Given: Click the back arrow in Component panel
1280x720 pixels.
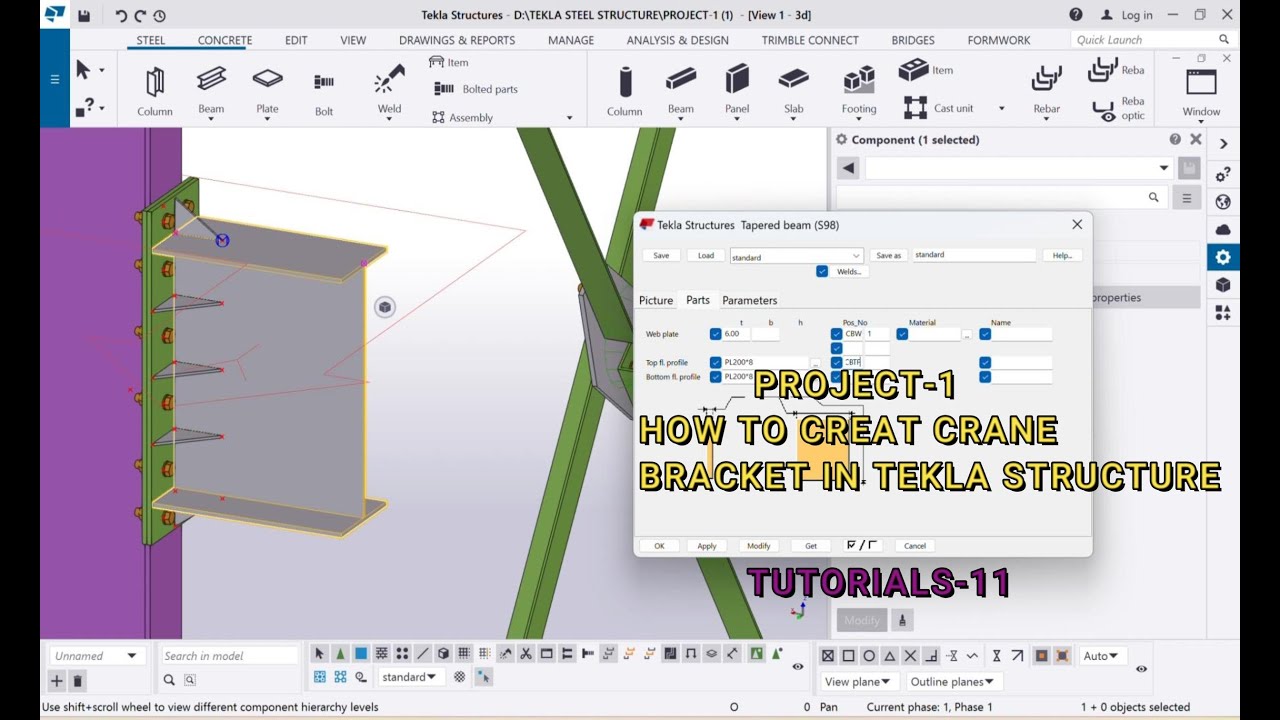Looking at the screenshot, I should [x=848, y=168].
